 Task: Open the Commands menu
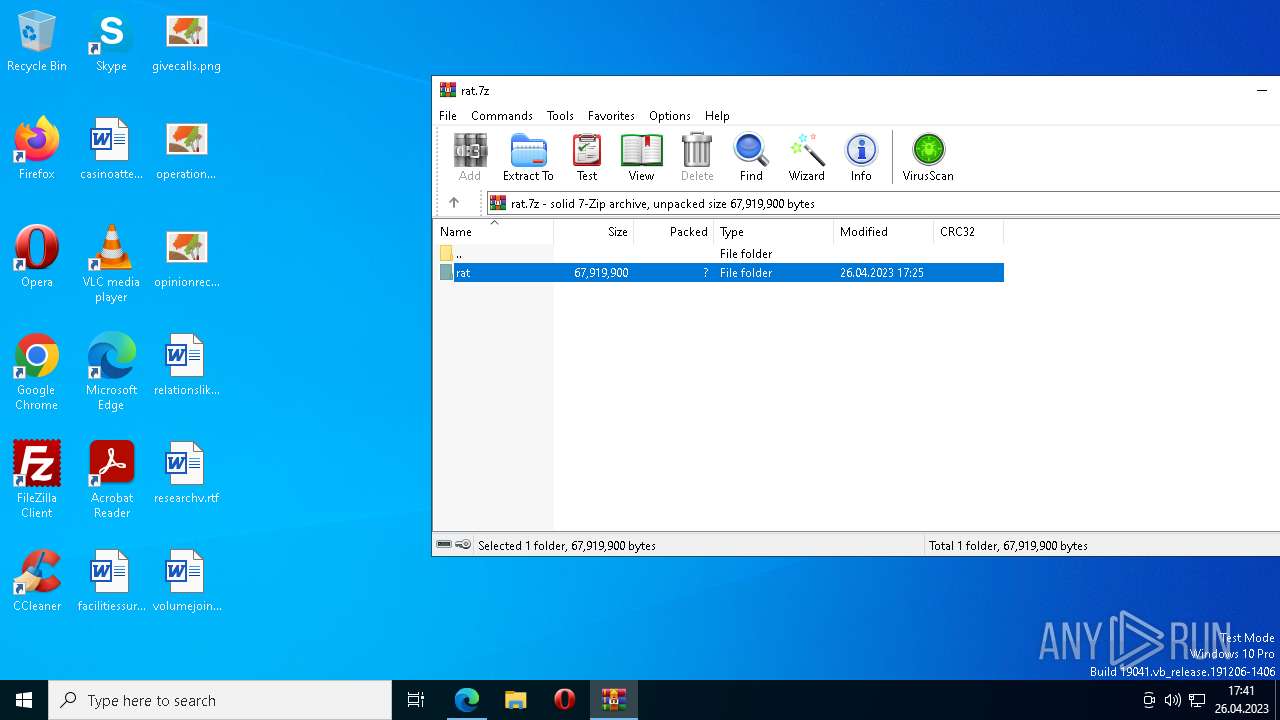point(502,116)
